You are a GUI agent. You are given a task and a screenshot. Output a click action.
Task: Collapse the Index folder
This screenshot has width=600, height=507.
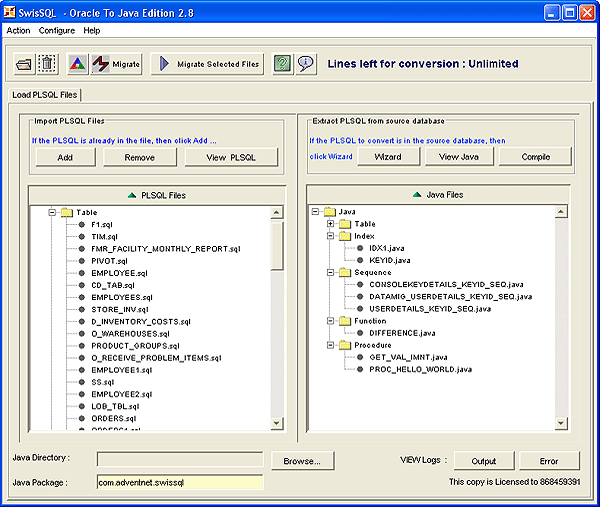click(x=330, y=236)
